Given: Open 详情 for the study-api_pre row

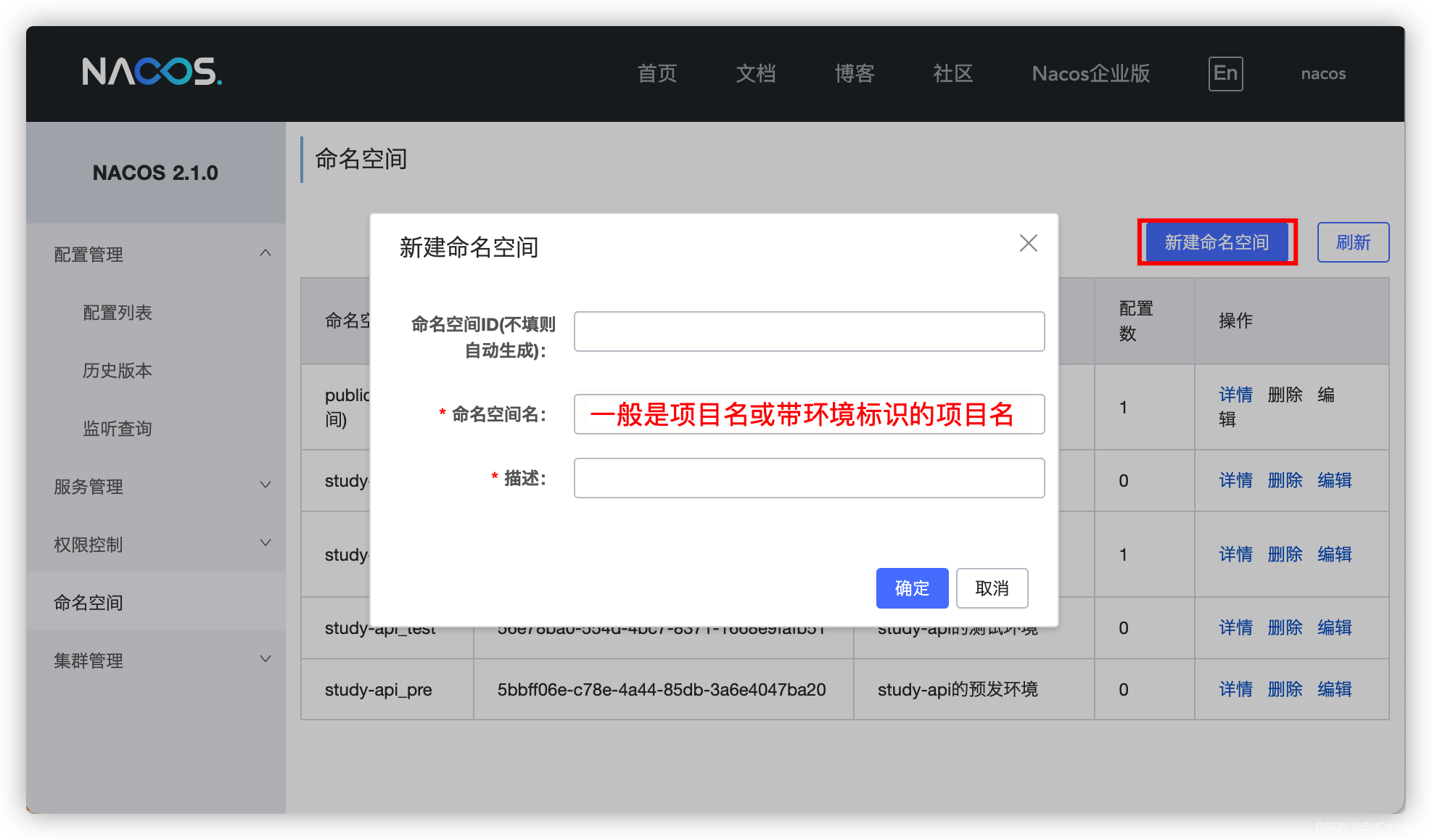Looking at the screenshot, I should pyautogui.click(x=1235, y=689).
